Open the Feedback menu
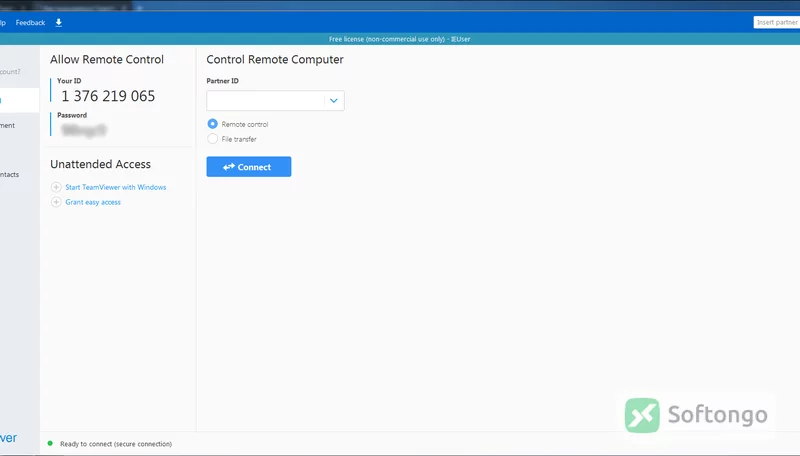The image size is (800, 456). click(x=30, y=22)
